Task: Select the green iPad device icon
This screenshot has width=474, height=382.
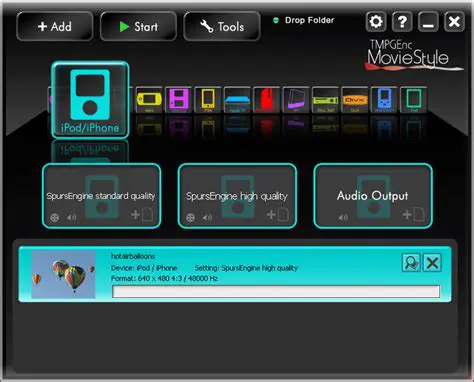Action: (413, 100)
